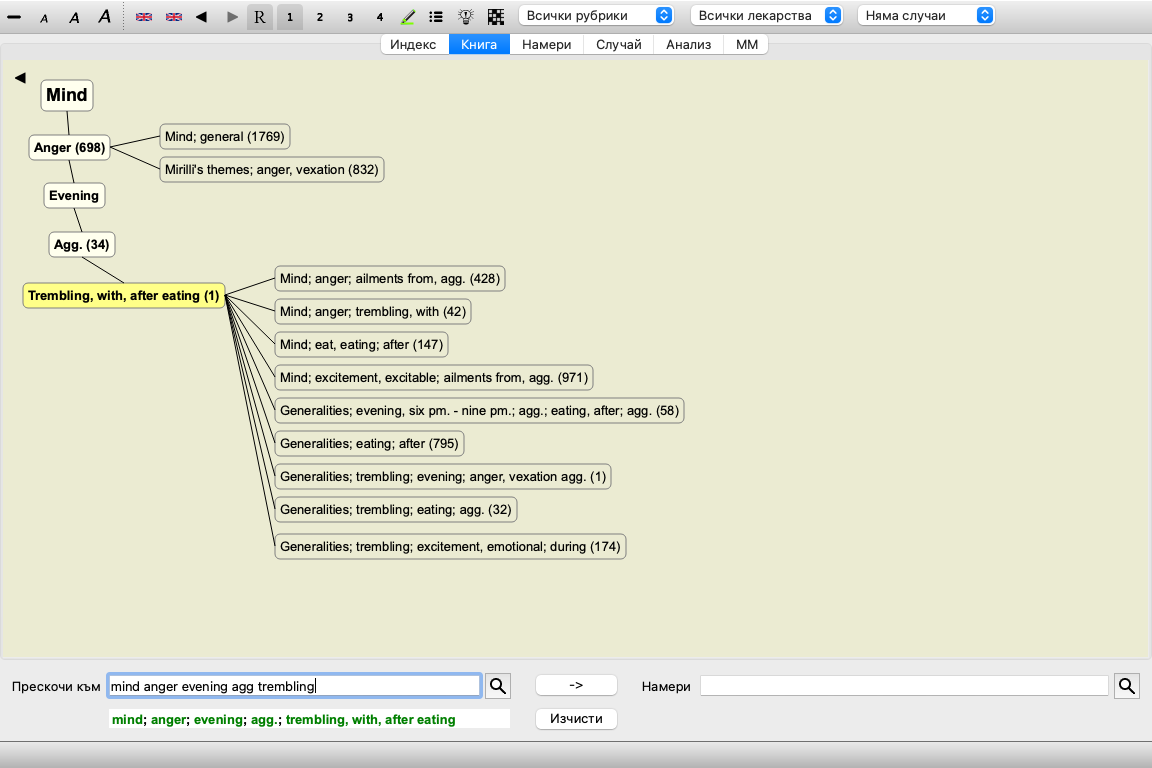This screenshot has height=768, width=1152.
Task: Toggle grade level 3 button
Action: 349,17
